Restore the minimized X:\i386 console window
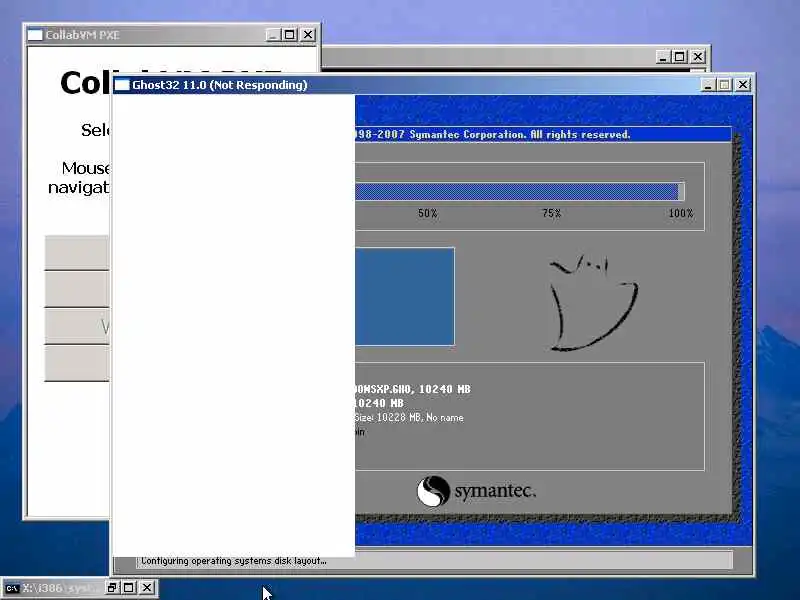This screenshot has width=800, height=600. pos(112,588)
